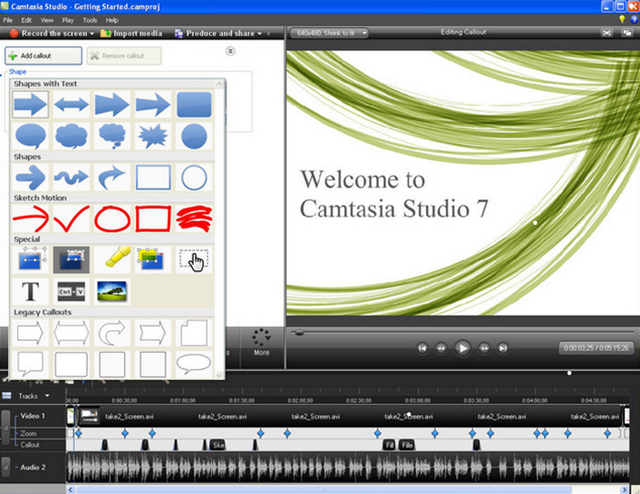Image resolution: width=640 pixels, height=494 pixels.
Task: Open the Help menu
Action: tap(112, 20)
